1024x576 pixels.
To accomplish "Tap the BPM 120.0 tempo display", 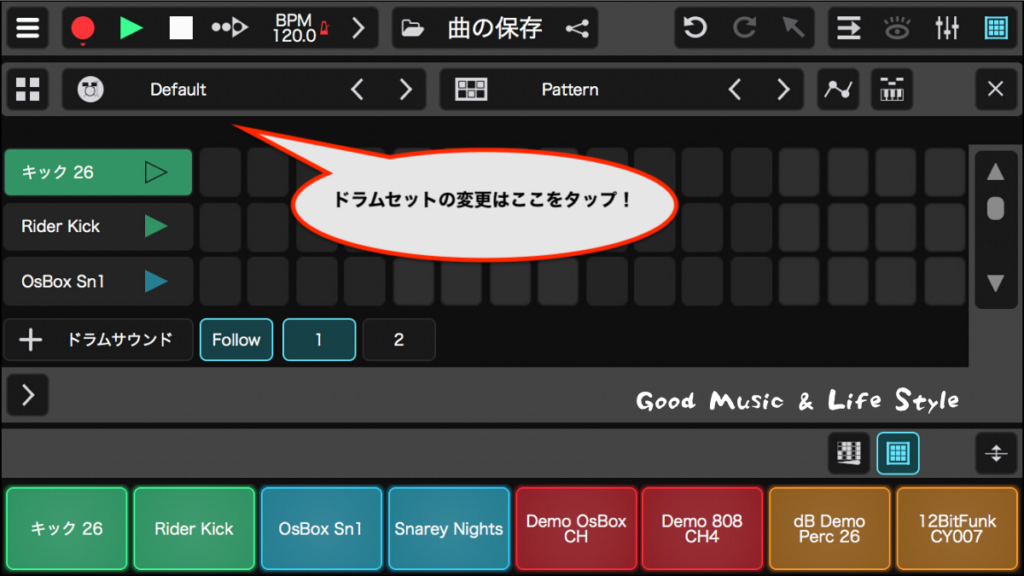I will (x=294, y=28).
